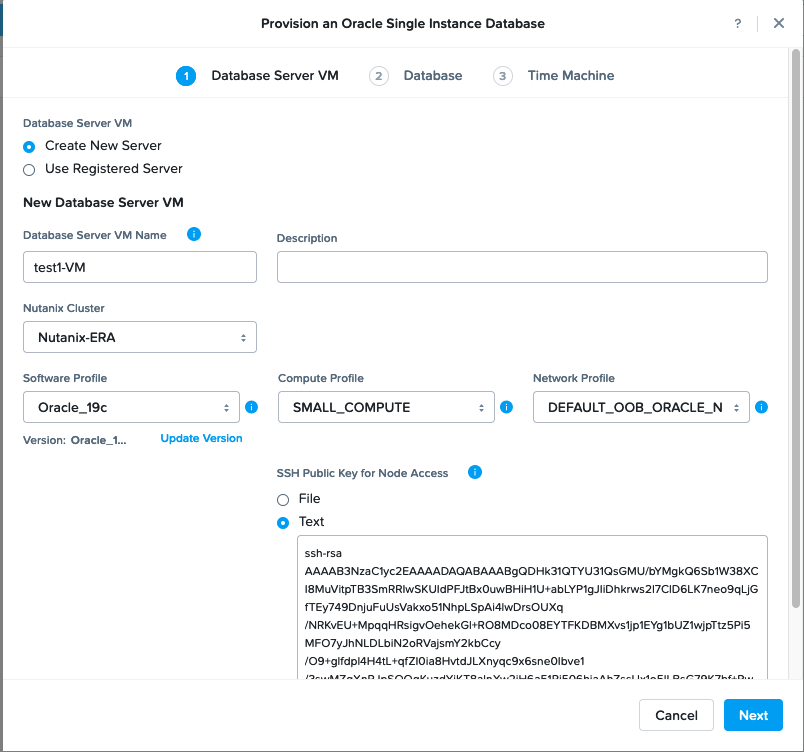This screenshot has height=752, width=804.
Task: Open the Compute Profile SMALL_COMPUTE dropdown
Action: click(386, 407)
